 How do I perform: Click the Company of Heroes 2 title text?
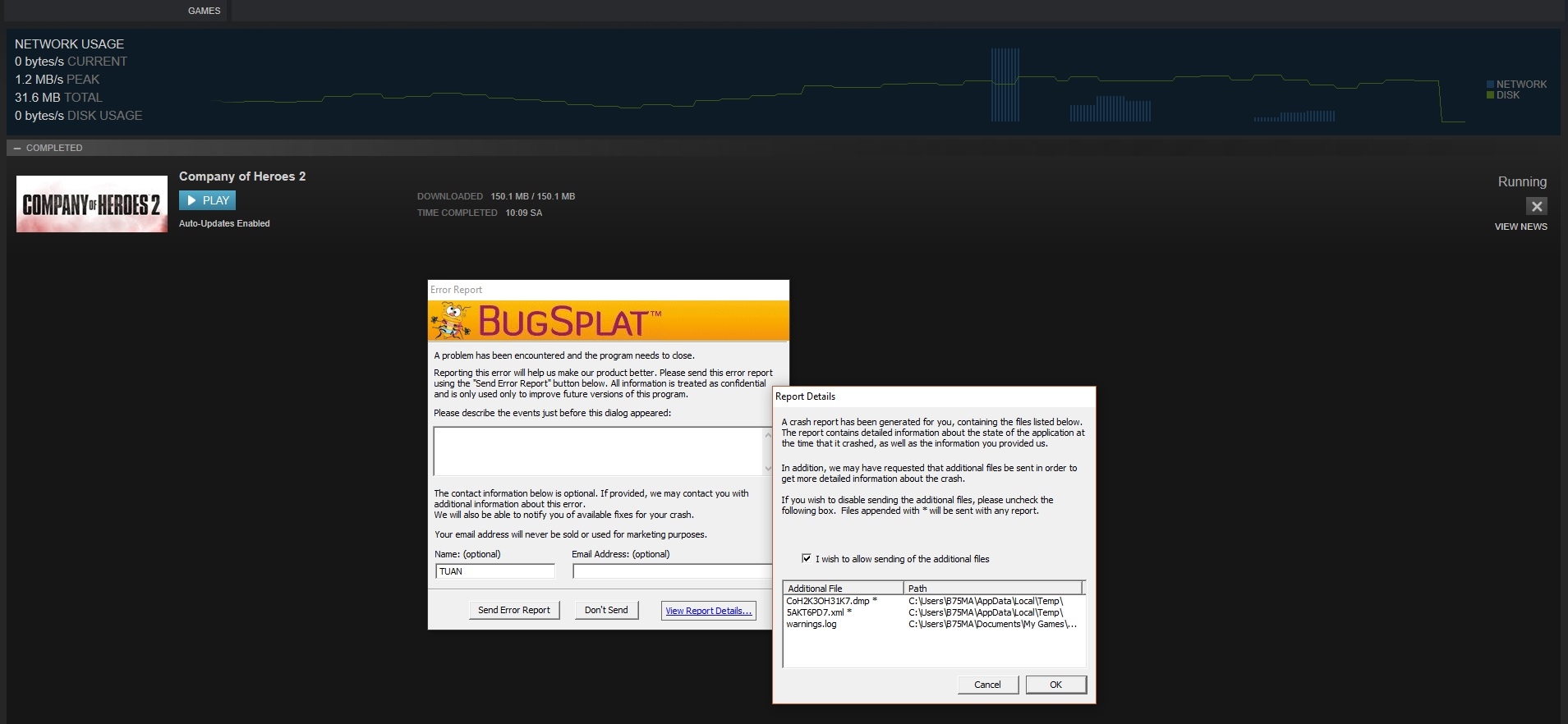click(242, 176)
